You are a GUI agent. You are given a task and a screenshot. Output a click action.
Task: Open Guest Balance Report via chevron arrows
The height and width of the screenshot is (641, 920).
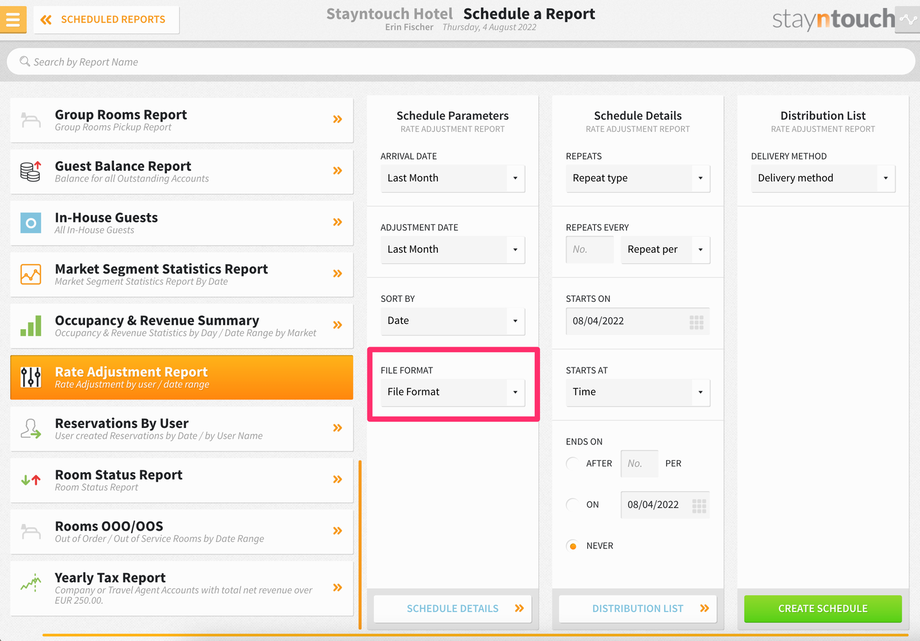pos(337,171)
